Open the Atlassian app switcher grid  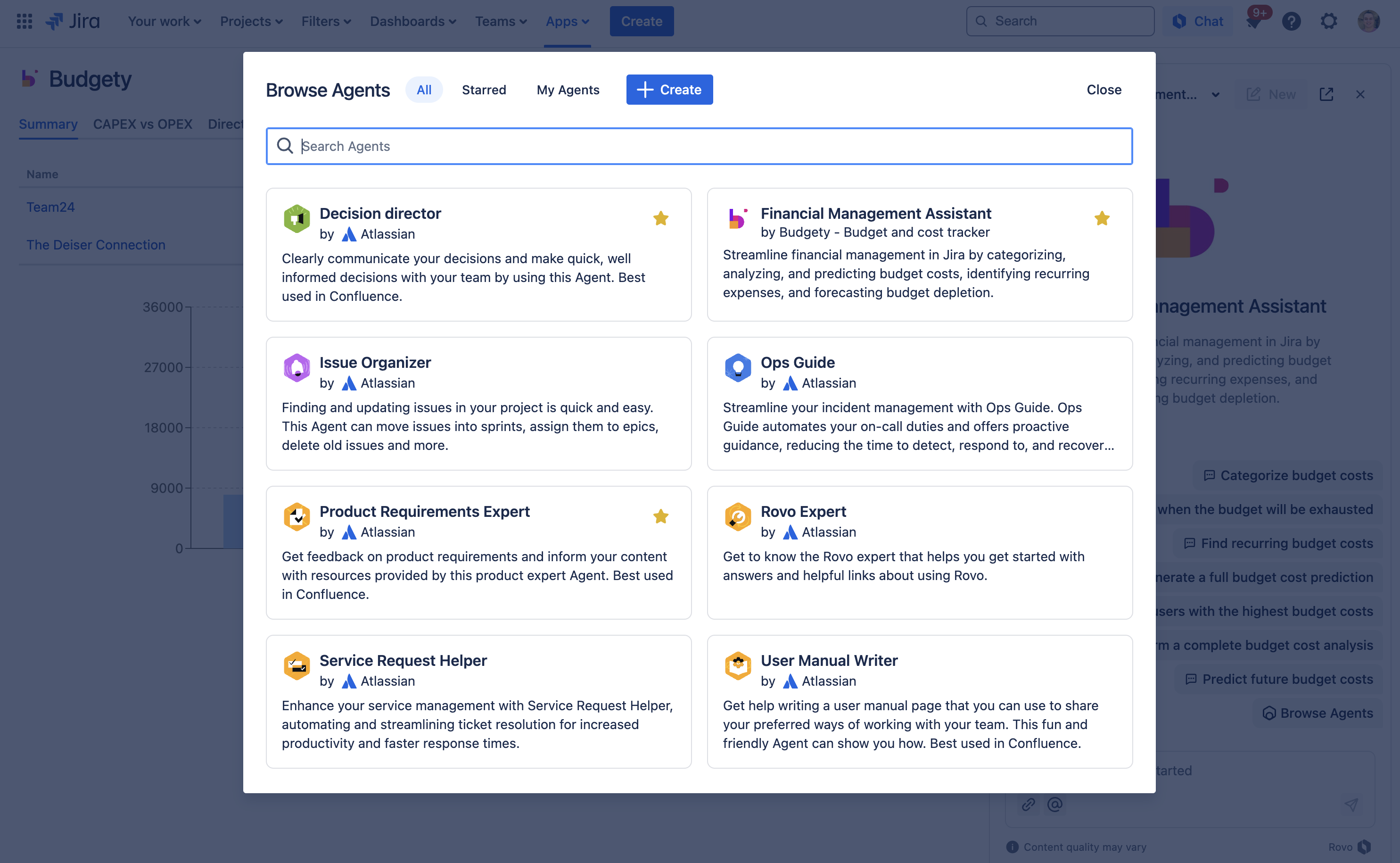pos(24,21)
